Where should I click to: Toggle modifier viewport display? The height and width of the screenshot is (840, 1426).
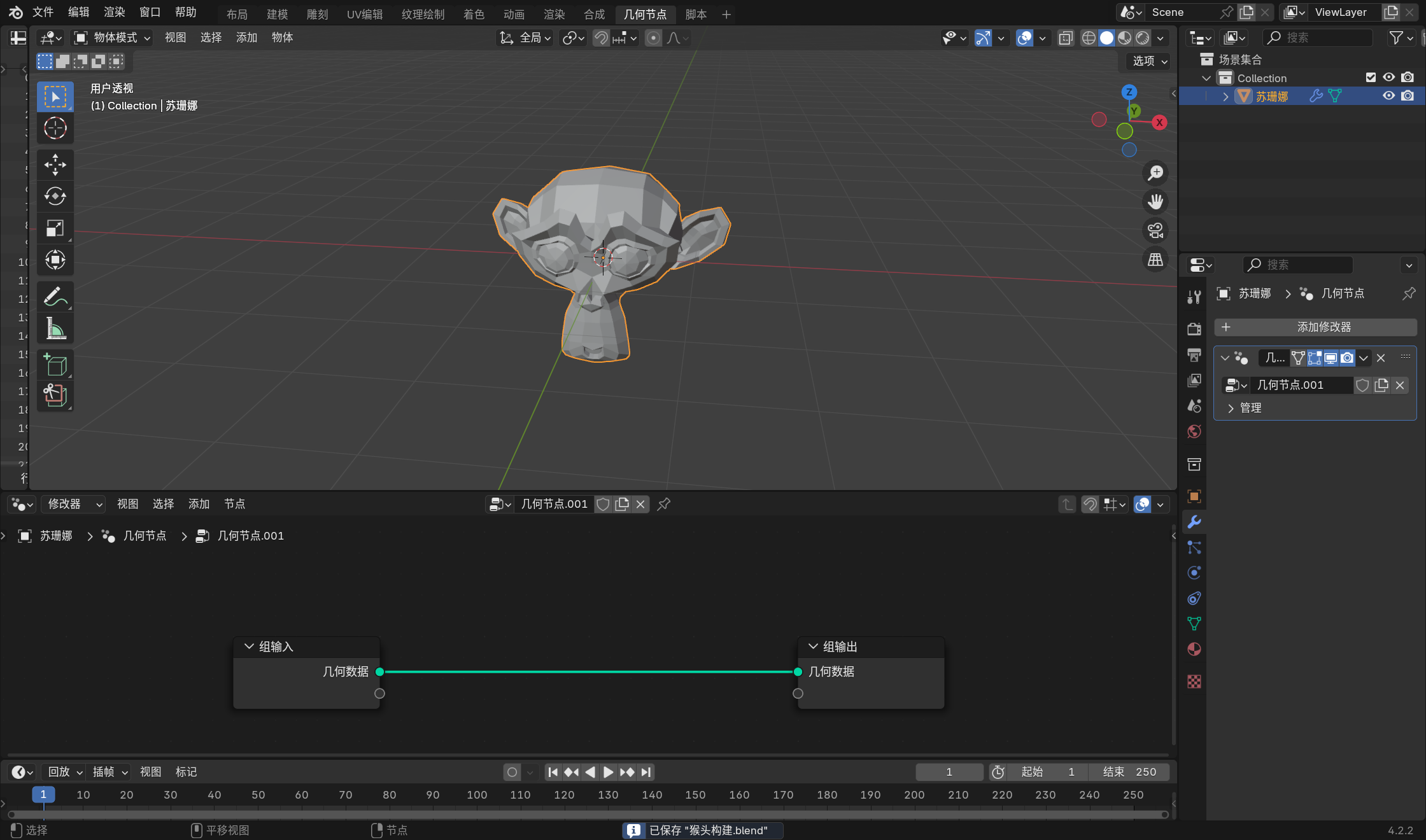1331,358
